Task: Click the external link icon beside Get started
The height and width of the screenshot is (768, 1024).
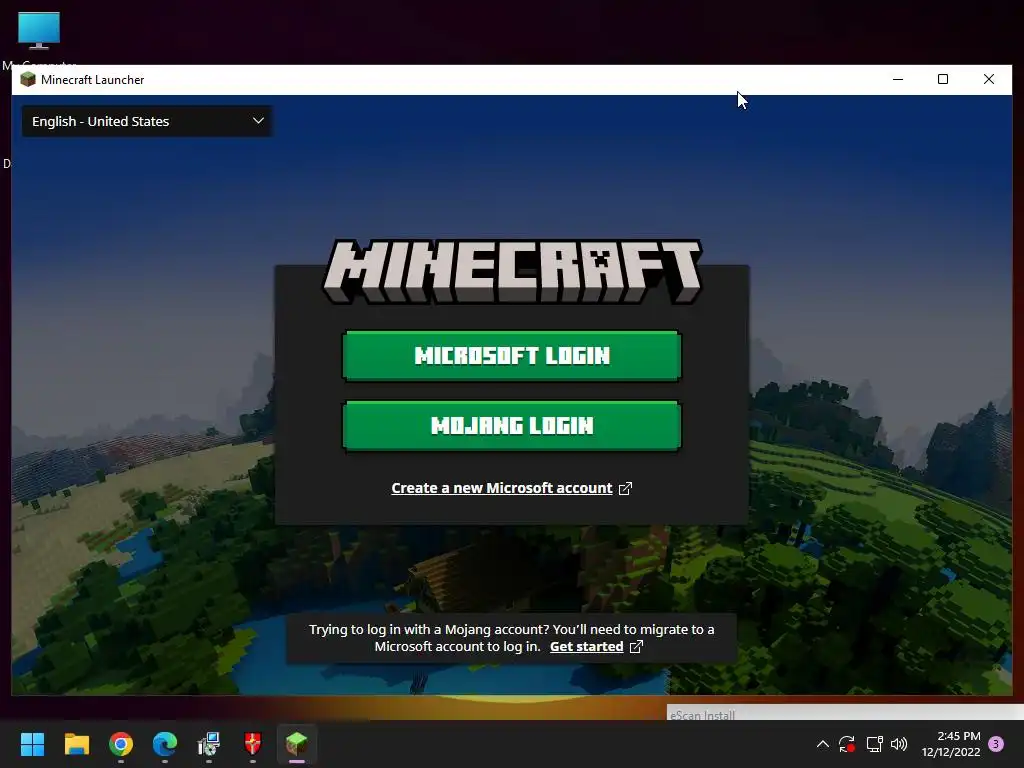Action: tap(636, 647)
